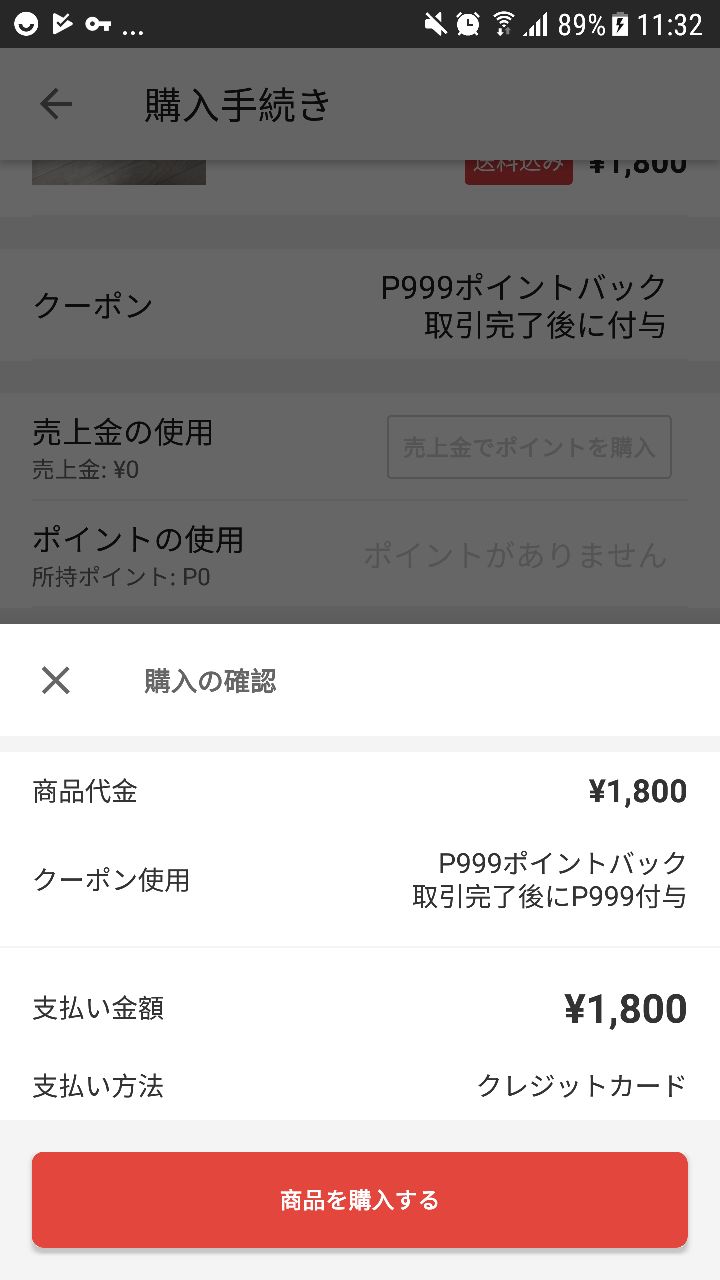Tap the 送料込み red badge
Image resolution: width=720 pixels, height=1280 pixels.
[518, 168]
